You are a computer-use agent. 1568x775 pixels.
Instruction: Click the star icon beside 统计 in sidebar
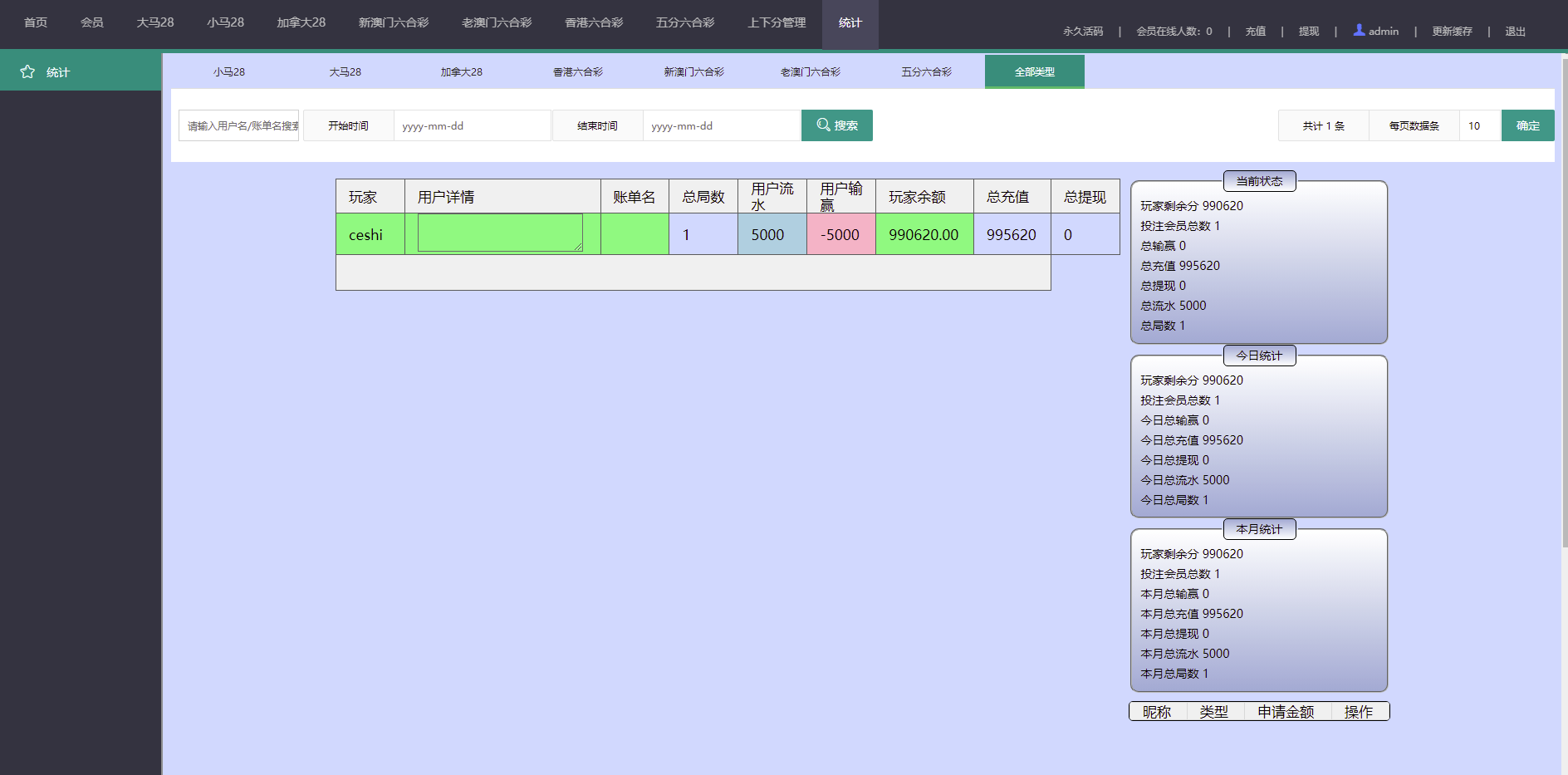coord(27,72)
